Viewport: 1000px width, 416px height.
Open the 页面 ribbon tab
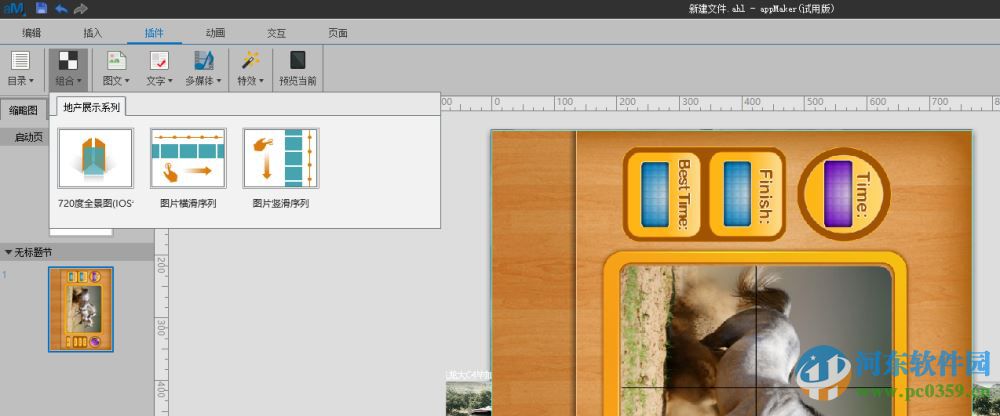(337, 33)
